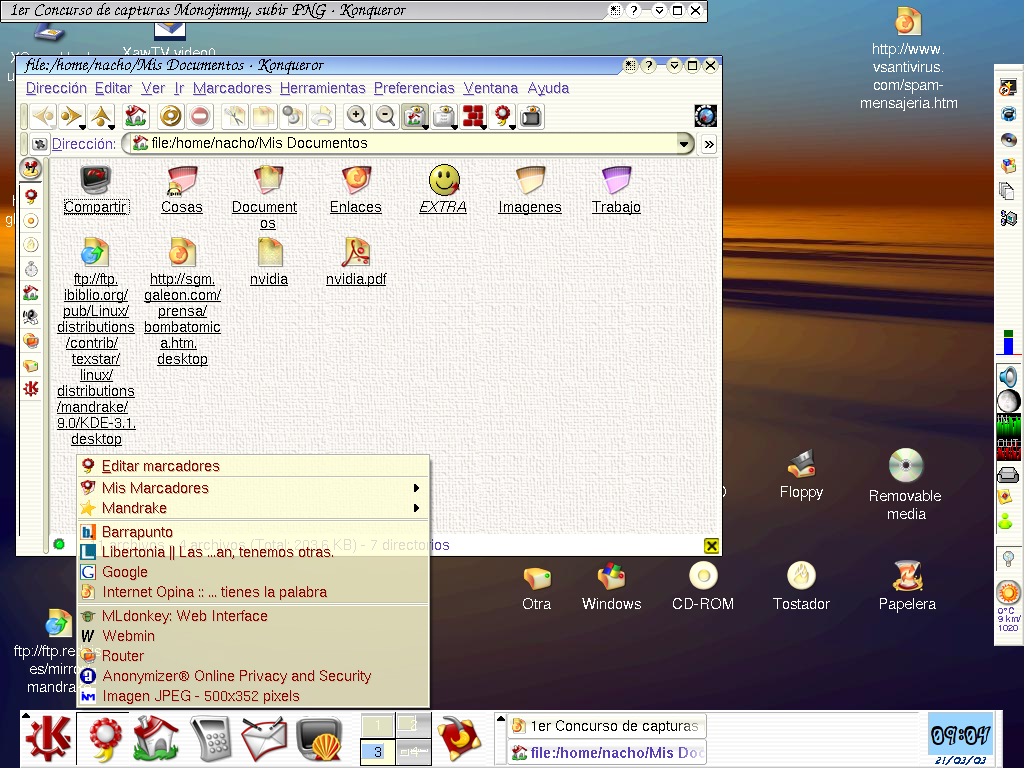
Task: Switch to file:/home/nacho/Mis Doc task
Action: 607,752
